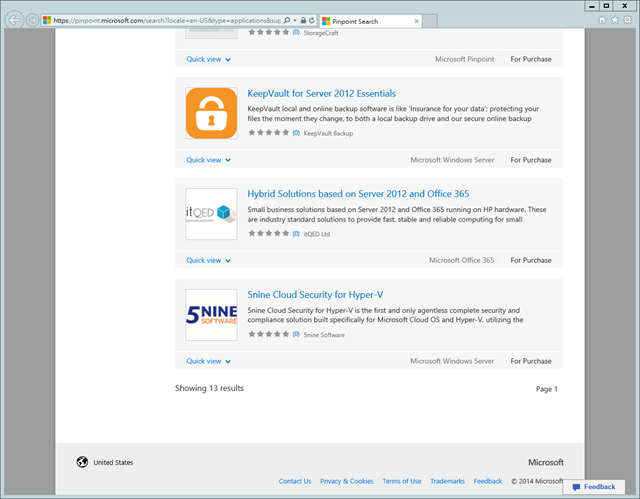The width and height of the screenshot is (640, 499).
Task: Open address bar dropdown arrow
Action: coord(295,20)
